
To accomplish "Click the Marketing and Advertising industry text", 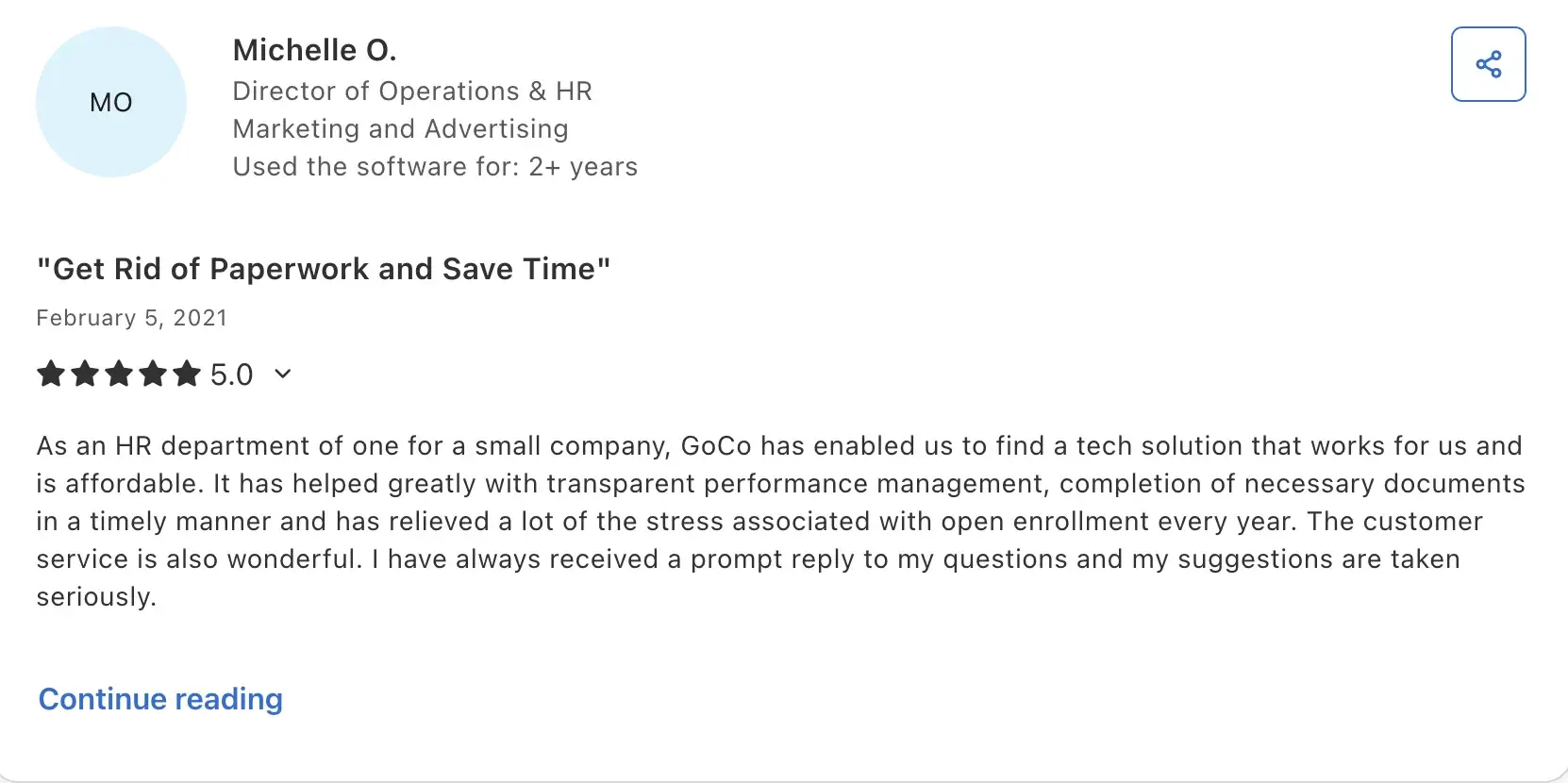I will 400,129.
